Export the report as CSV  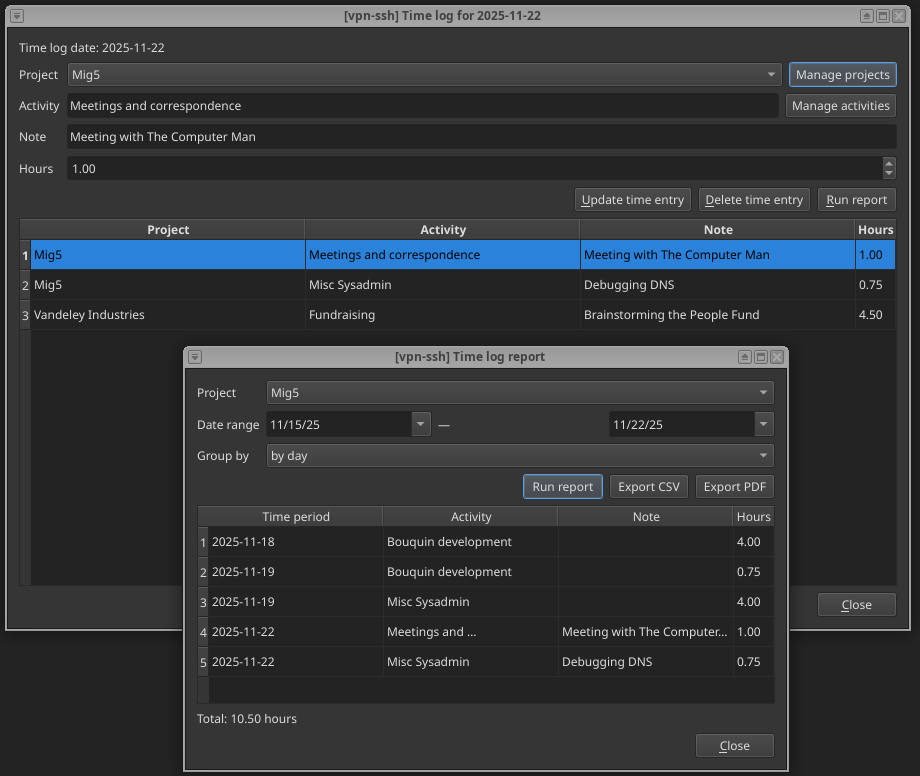648,486
